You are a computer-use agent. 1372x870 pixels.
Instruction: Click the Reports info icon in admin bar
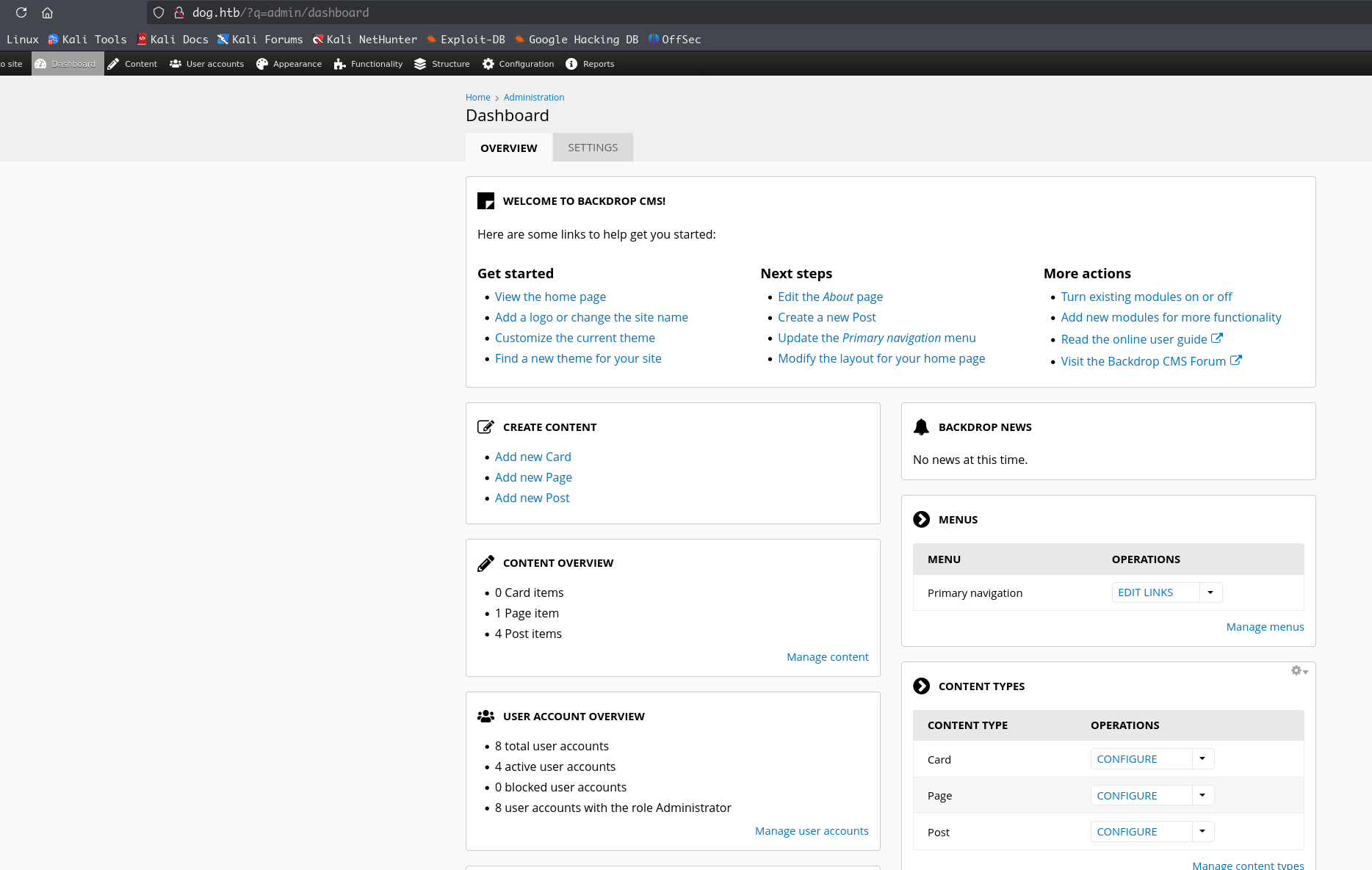point(571,64)
